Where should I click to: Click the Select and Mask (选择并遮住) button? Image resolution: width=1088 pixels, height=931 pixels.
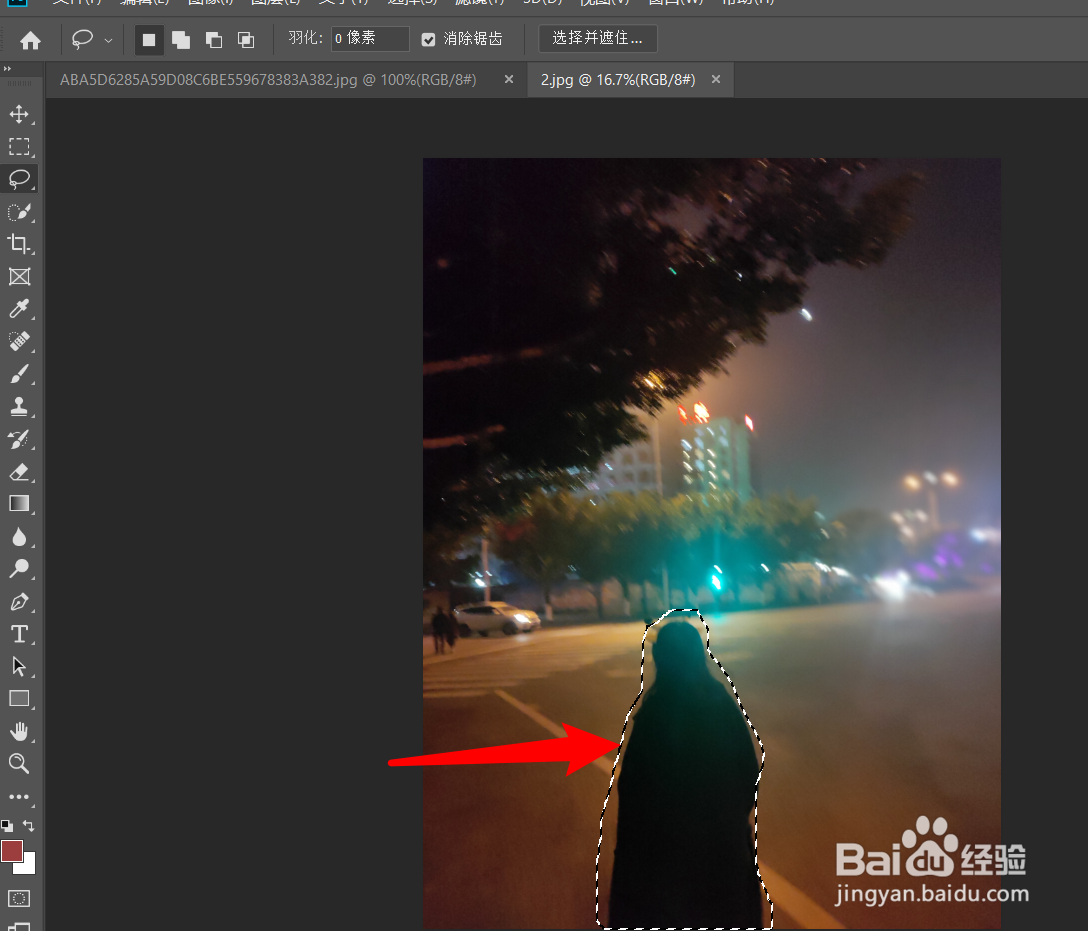click(597, 38)
